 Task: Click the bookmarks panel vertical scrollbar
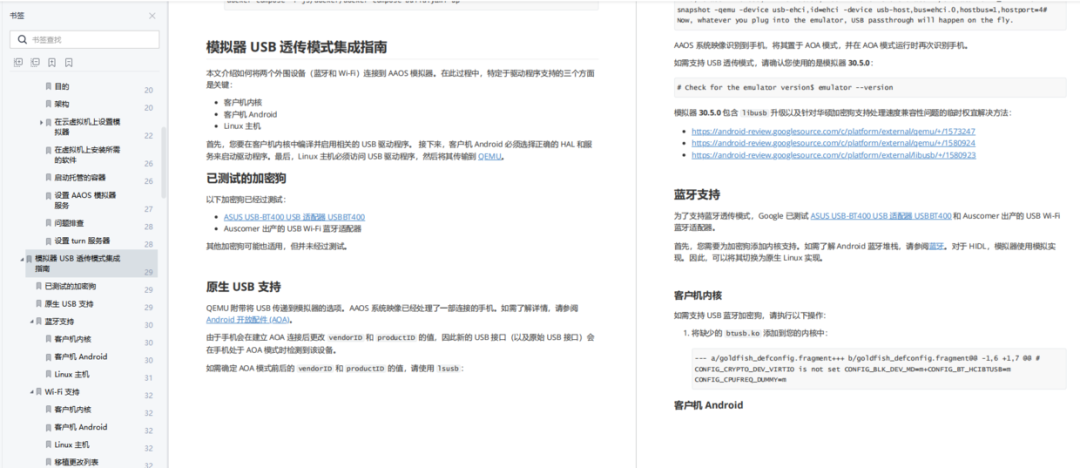(x=164, y=163)
